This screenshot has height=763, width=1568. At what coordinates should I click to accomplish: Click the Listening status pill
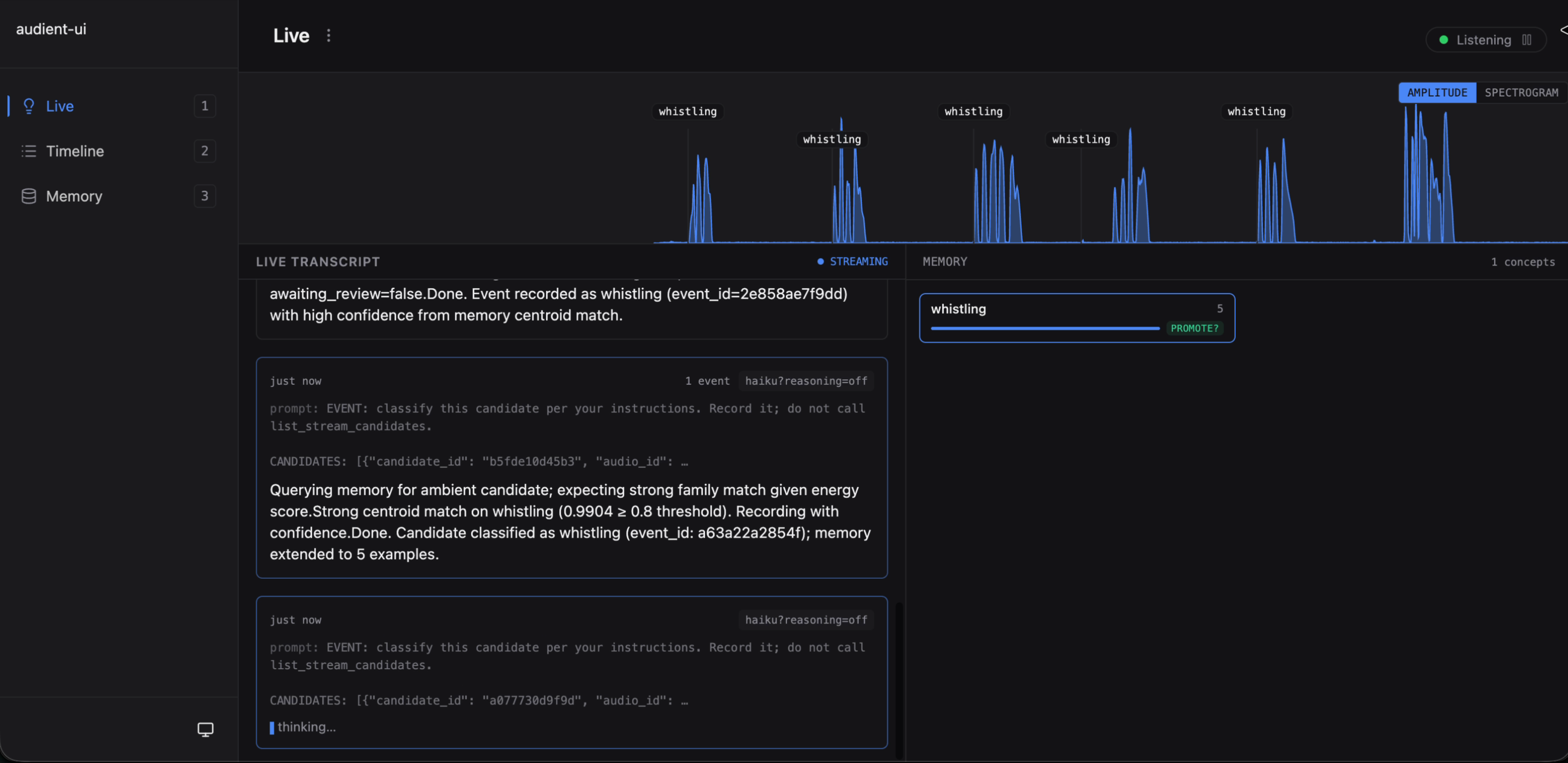[1485, 40]
